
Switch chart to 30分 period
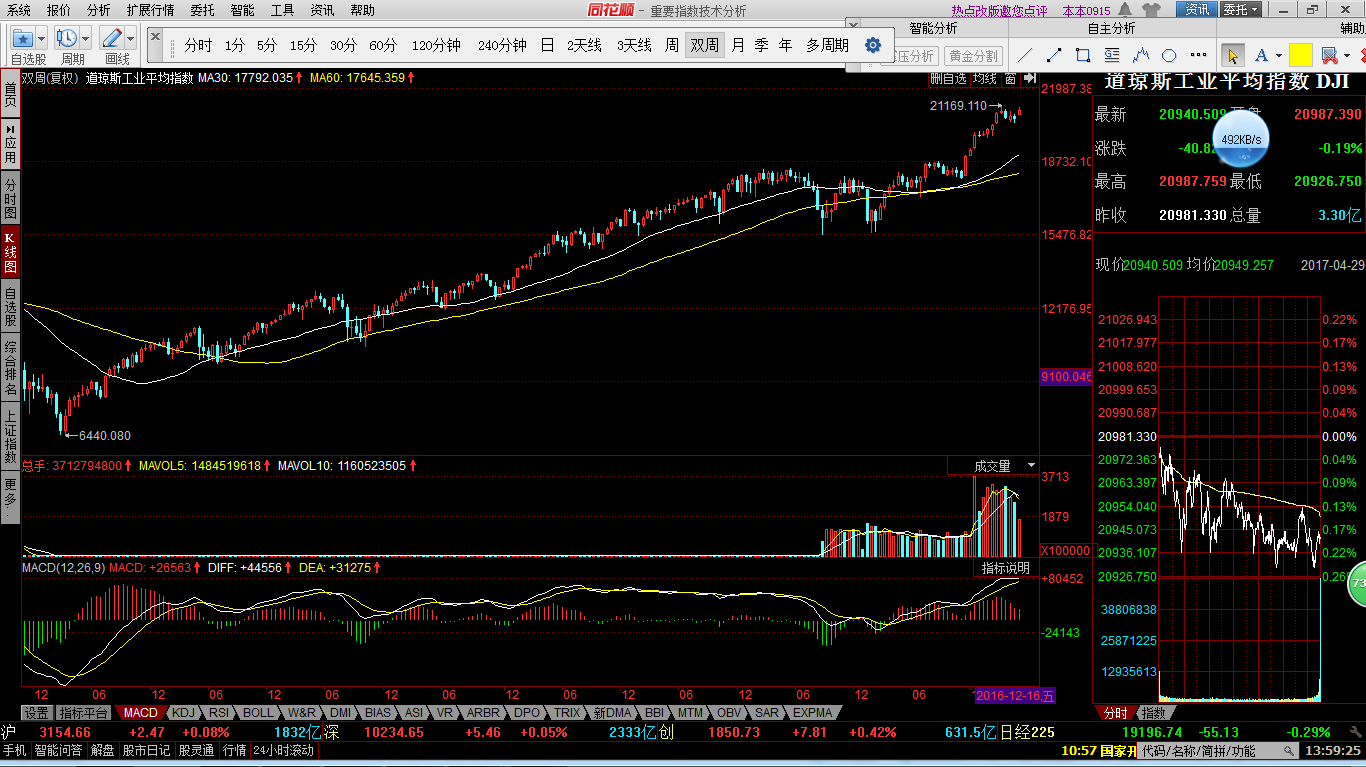pos(343,45)
